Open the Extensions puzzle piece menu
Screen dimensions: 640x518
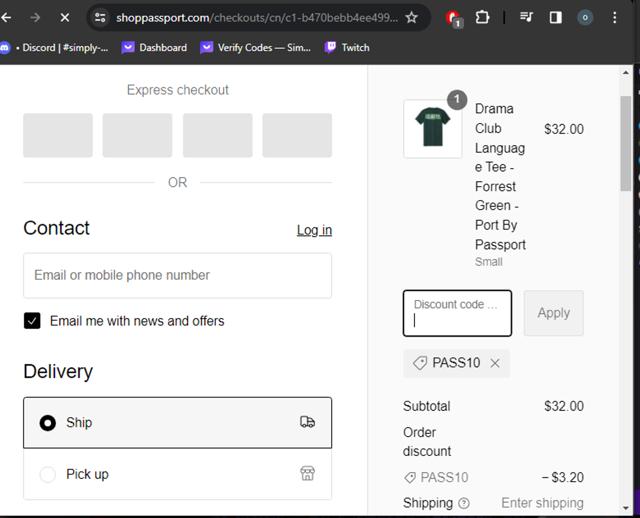[x=482, y=18]
